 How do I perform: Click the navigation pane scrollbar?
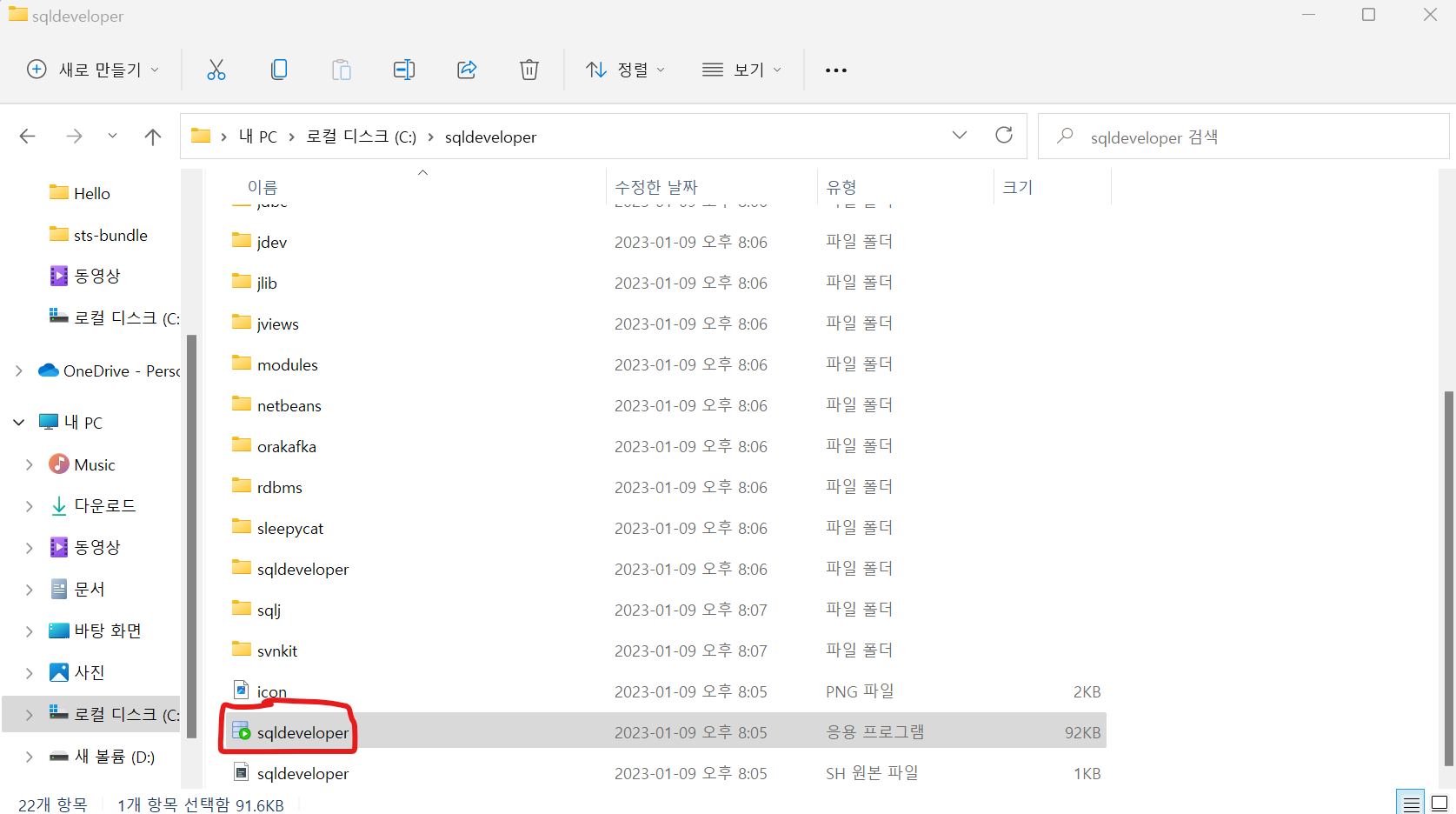click(191, 537)
